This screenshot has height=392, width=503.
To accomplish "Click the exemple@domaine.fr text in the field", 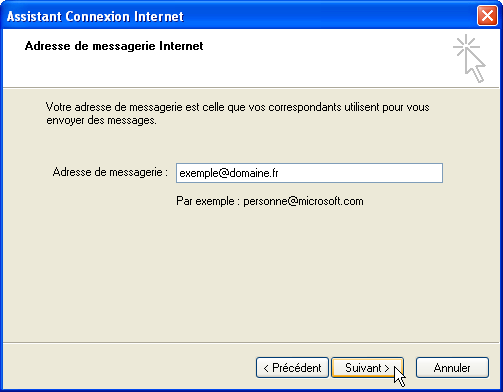I will point(229,173).
